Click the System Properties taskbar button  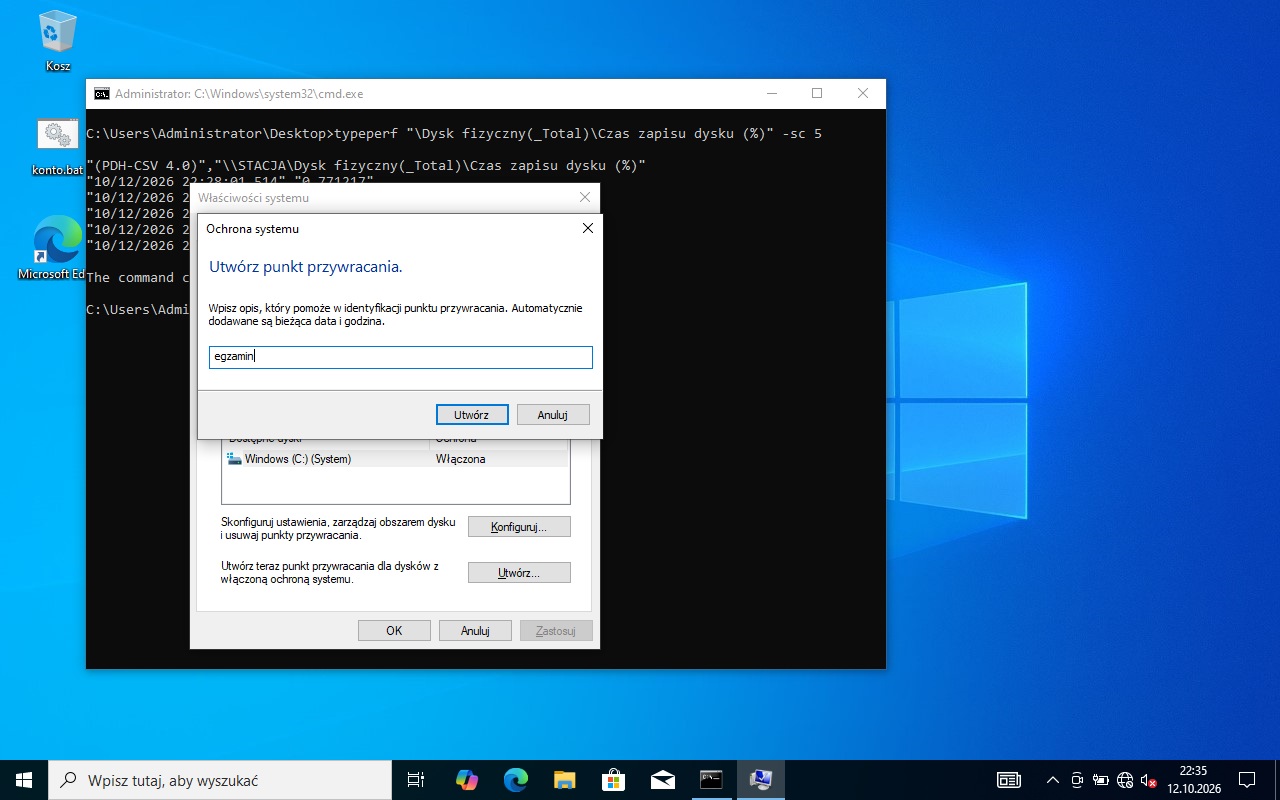click(761, 780)
